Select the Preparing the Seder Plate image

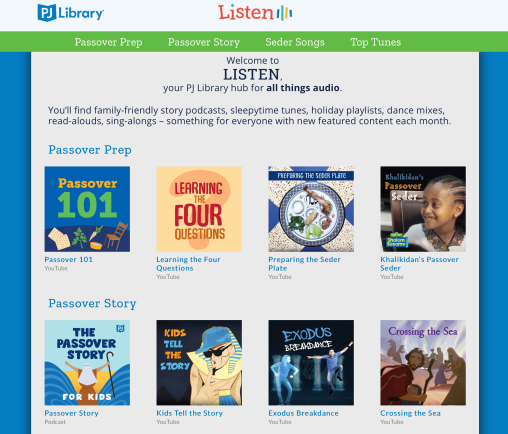click(x=311, y=209)
